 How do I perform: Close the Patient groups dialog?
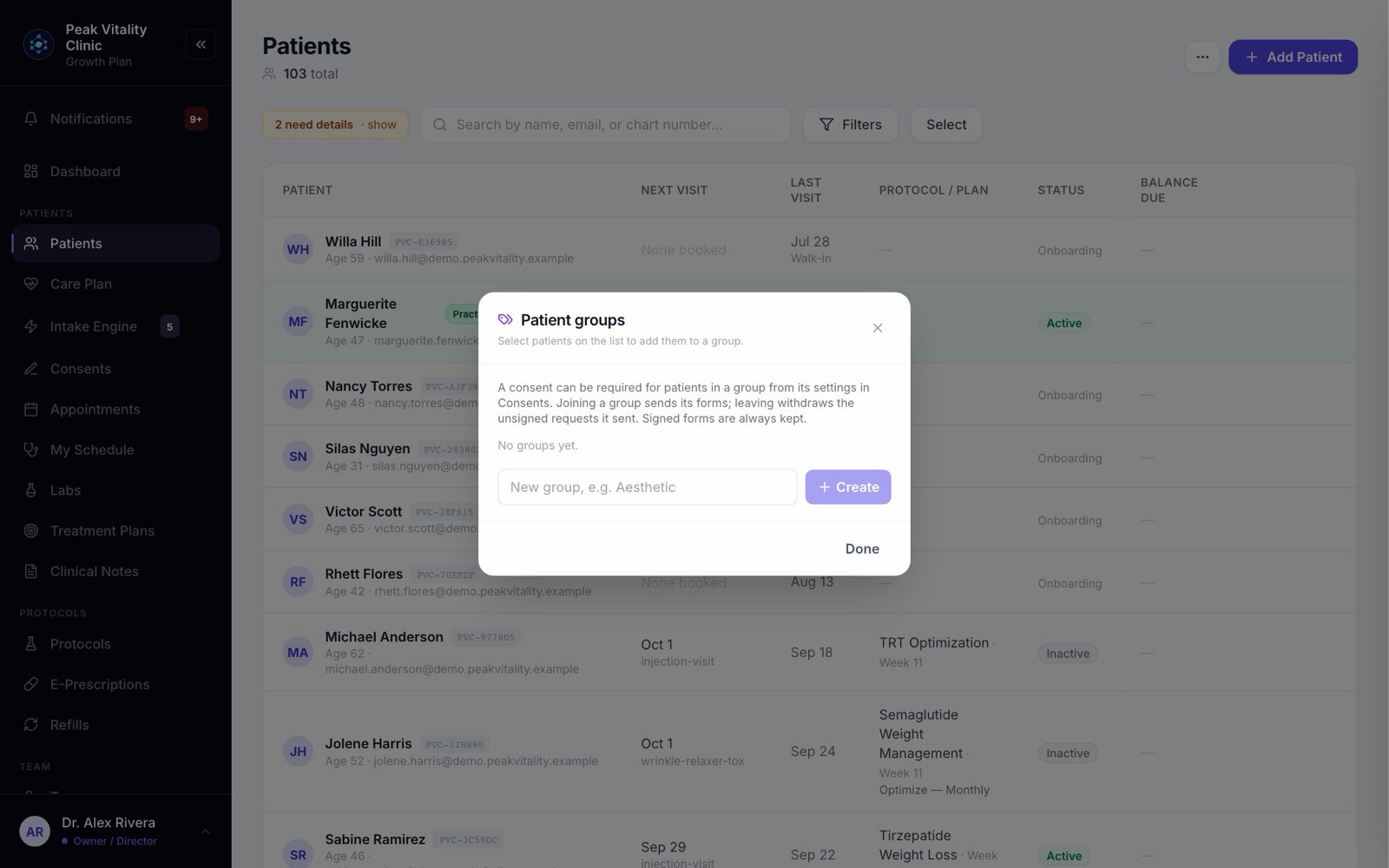coord(878,328)
